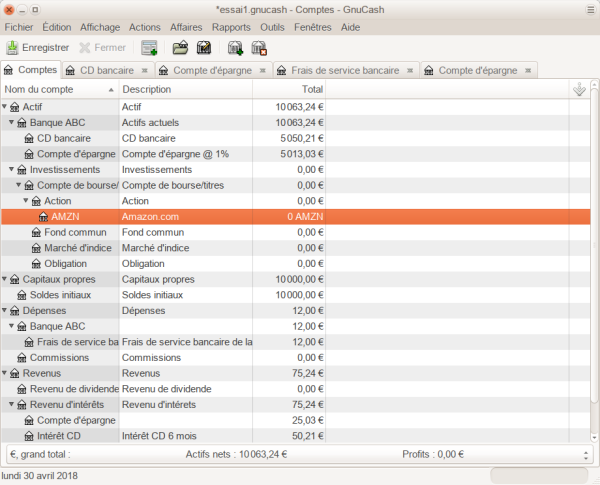The width and height of the screenshot is (600, 485).
Task: Open the Affaires menu
Action: (x=185, y=27)
